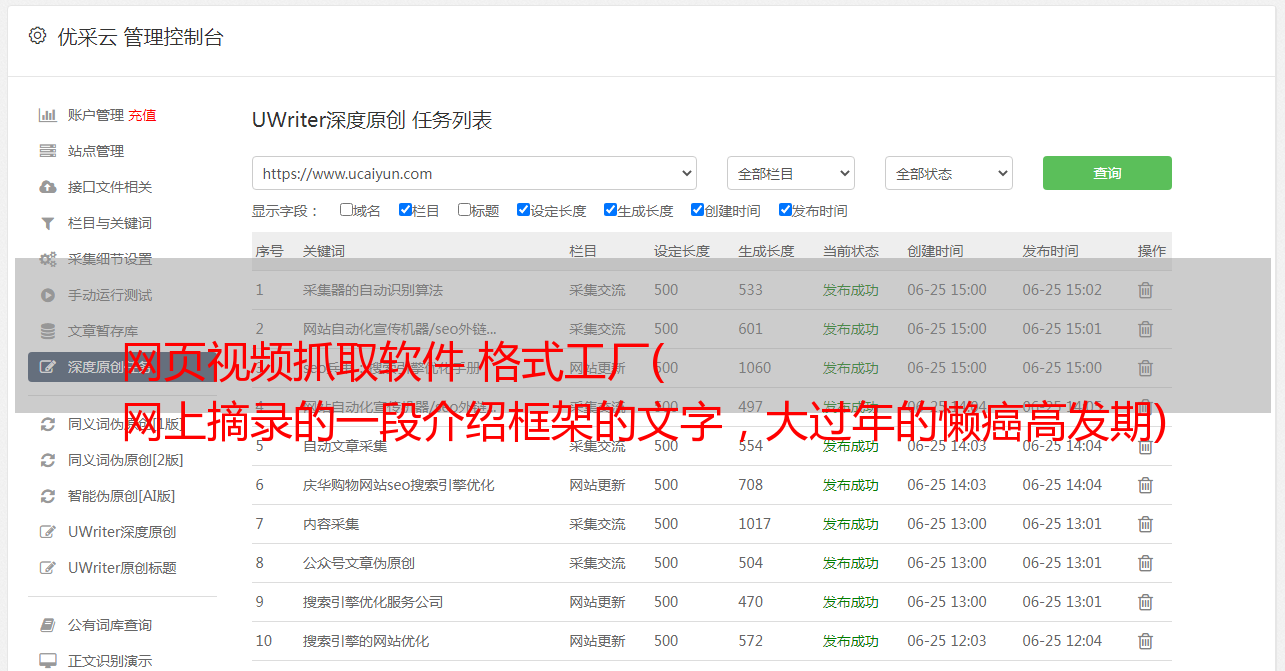Click the 接口文件相关 cloud upload icon
The image size is (1285, 671).
47,187
